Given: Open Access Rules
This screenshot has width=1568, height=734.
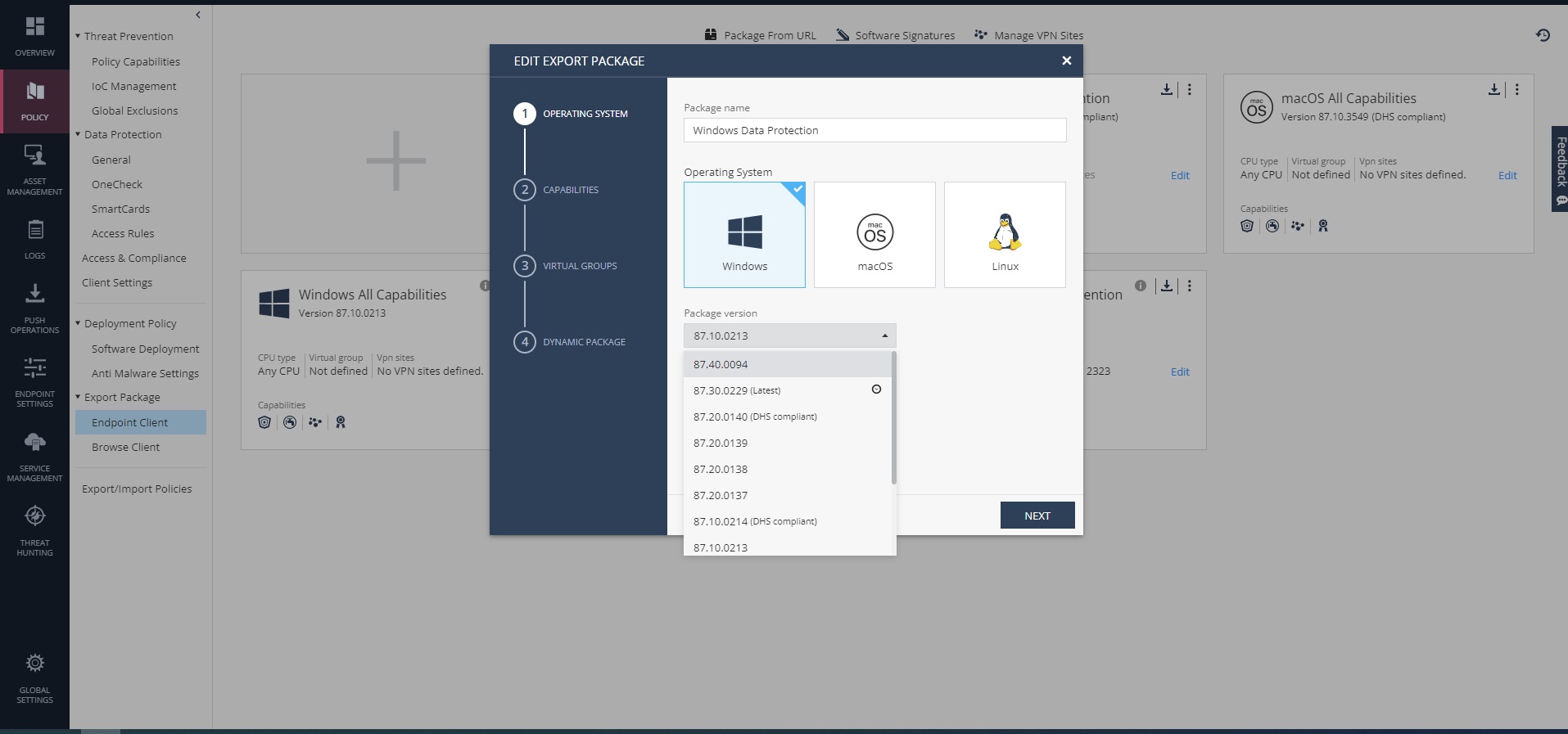Looking at the screenshot, I should click(x=123, y=233).
